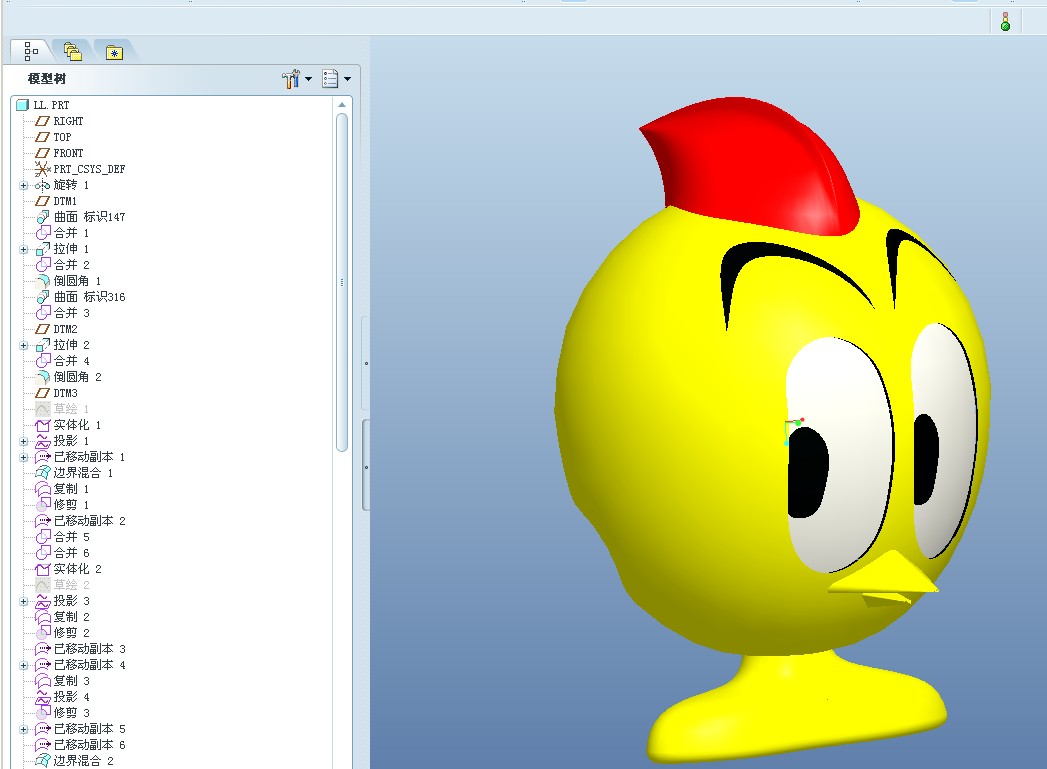Select the 投影 1 project icon

click(43, 441)
